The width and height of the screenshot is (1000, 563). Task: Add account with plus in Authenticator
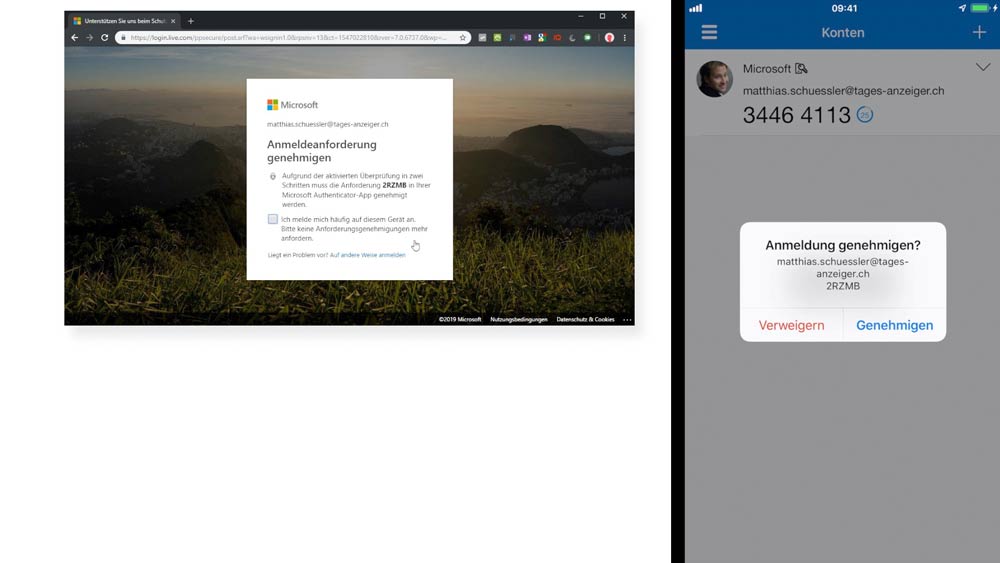(979, 32)
